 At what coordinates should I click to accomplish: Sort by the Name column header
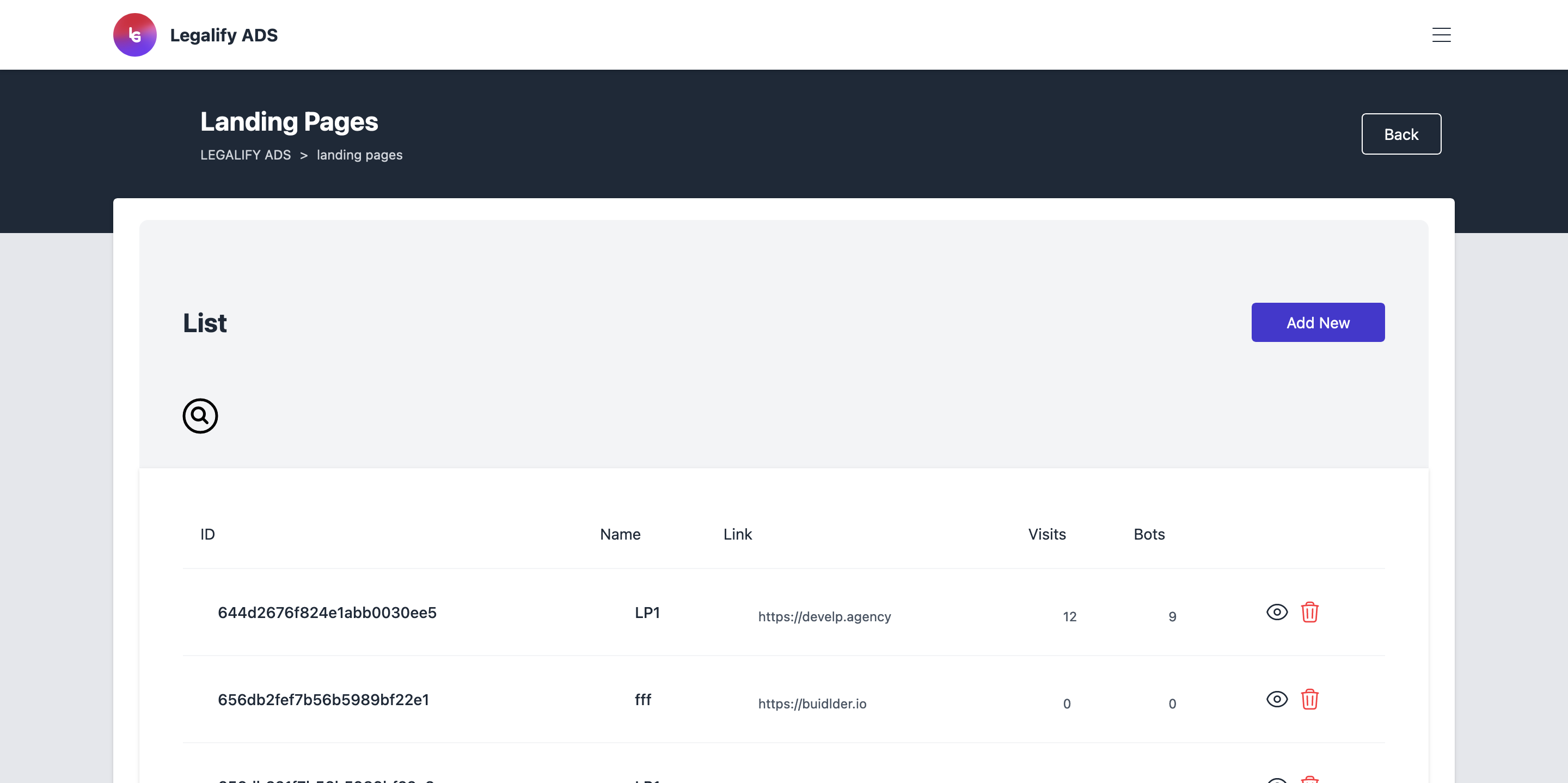coord(620,534)
